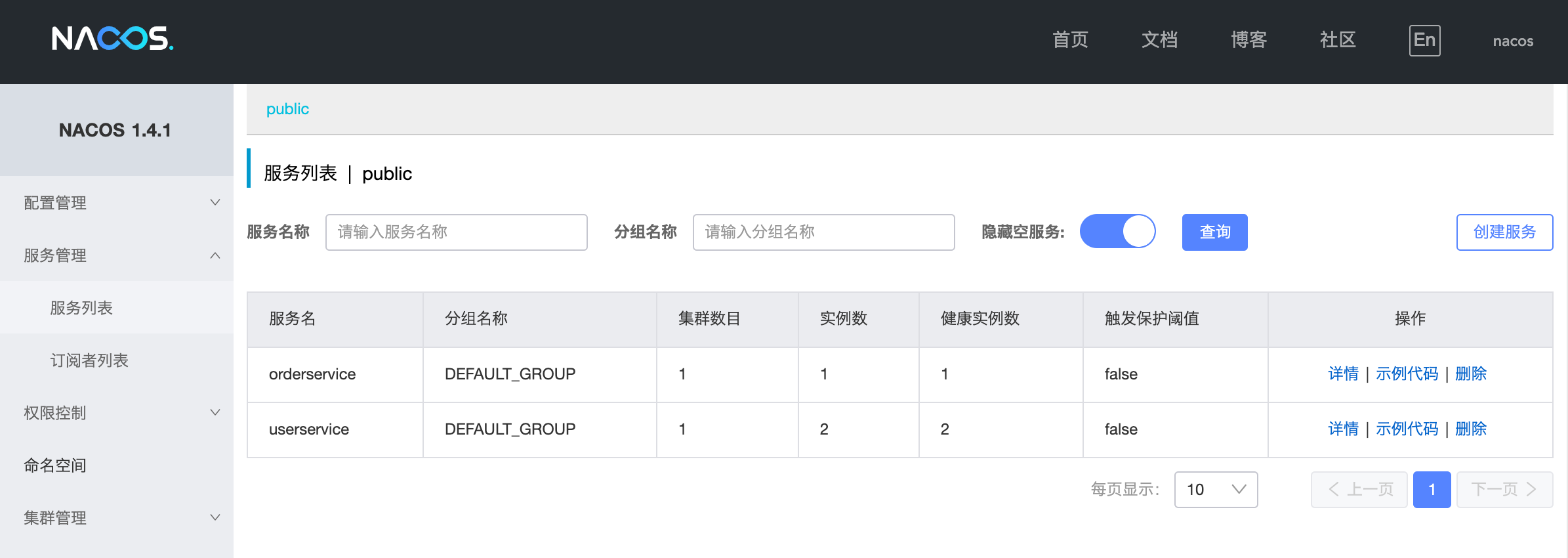
Task: Open 命名空间 in the sidebar
Action: 55,465
